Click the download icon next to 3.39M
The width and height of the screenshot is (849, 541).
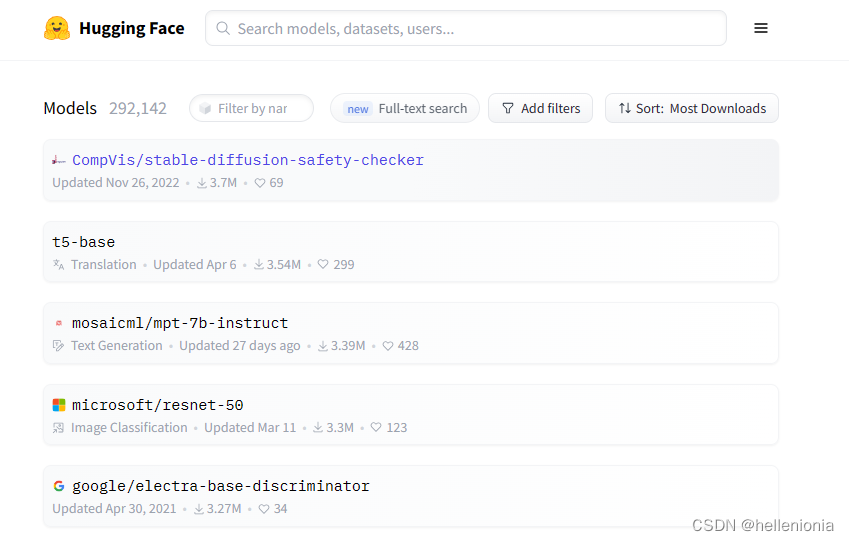coord(323,346)
